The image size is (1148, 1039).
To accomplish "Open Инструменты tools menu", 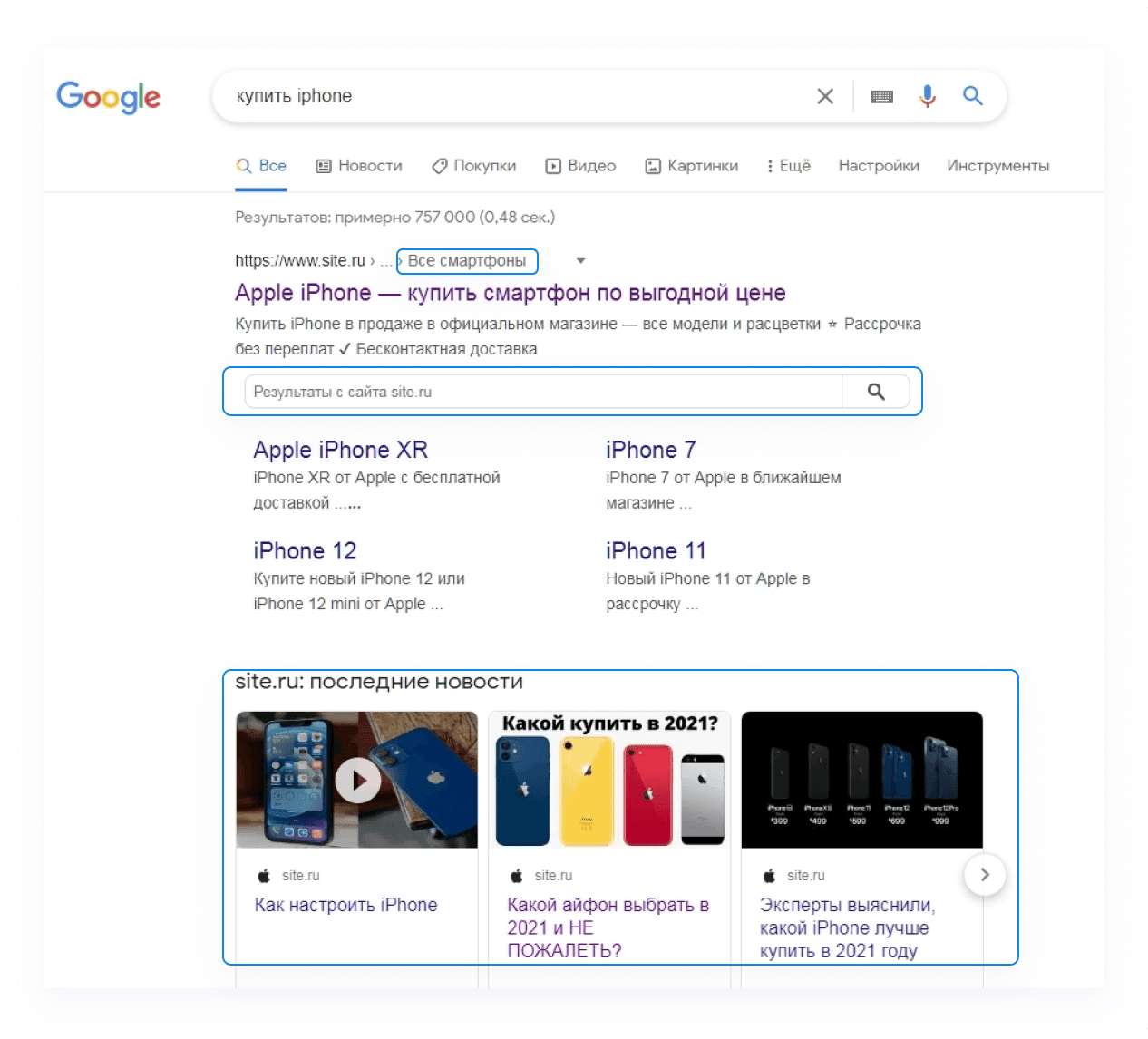I will pyautogui.click(x=997, y=166).
